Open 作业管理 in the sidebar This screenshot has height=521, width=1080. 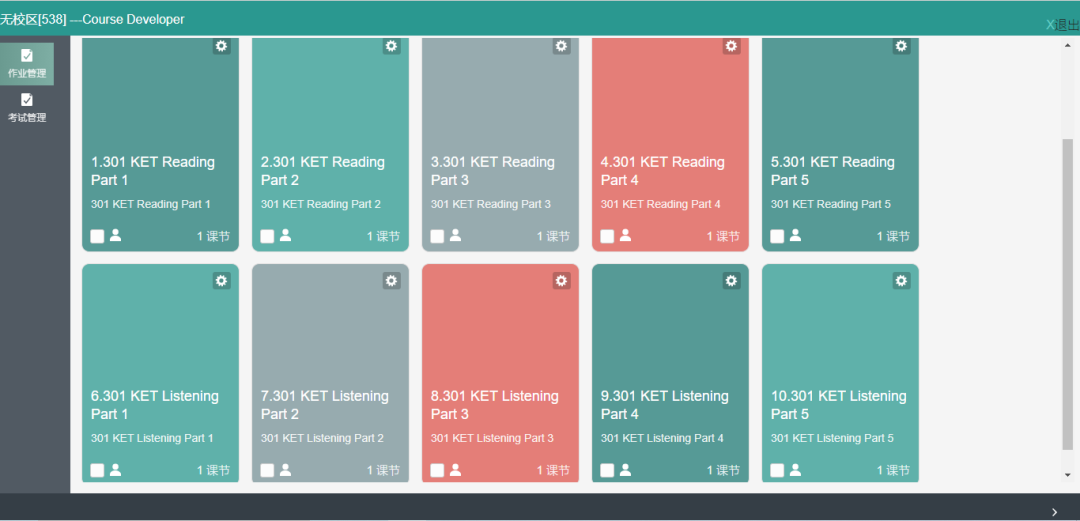coord(27,64)
